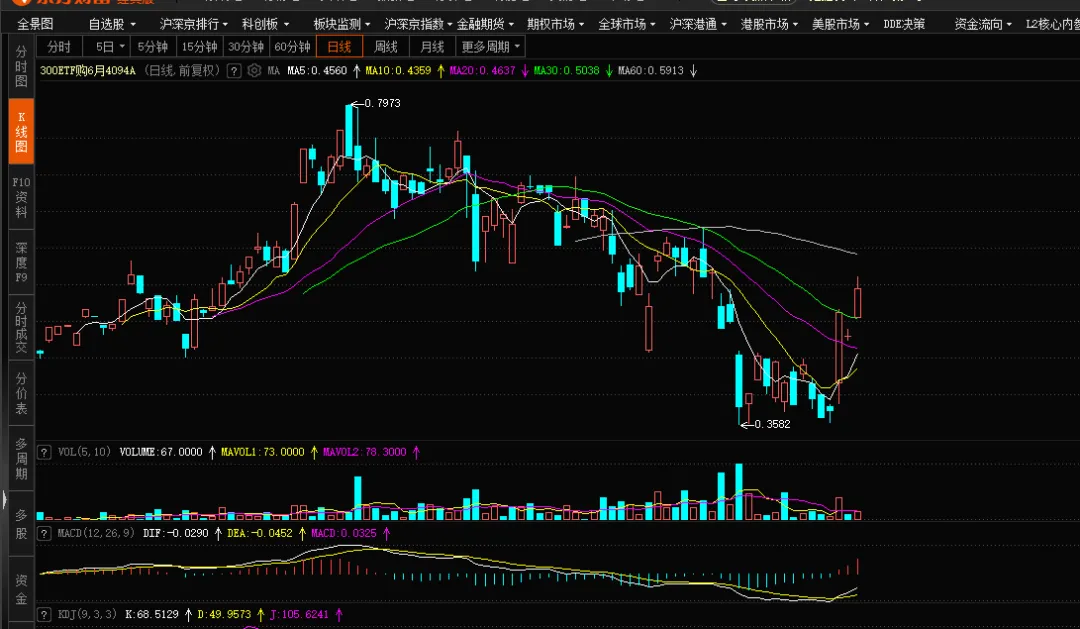Click MA10:0.4359 indicator value
This screenshot has width=1080, height=629.
(x=398, y=70)
